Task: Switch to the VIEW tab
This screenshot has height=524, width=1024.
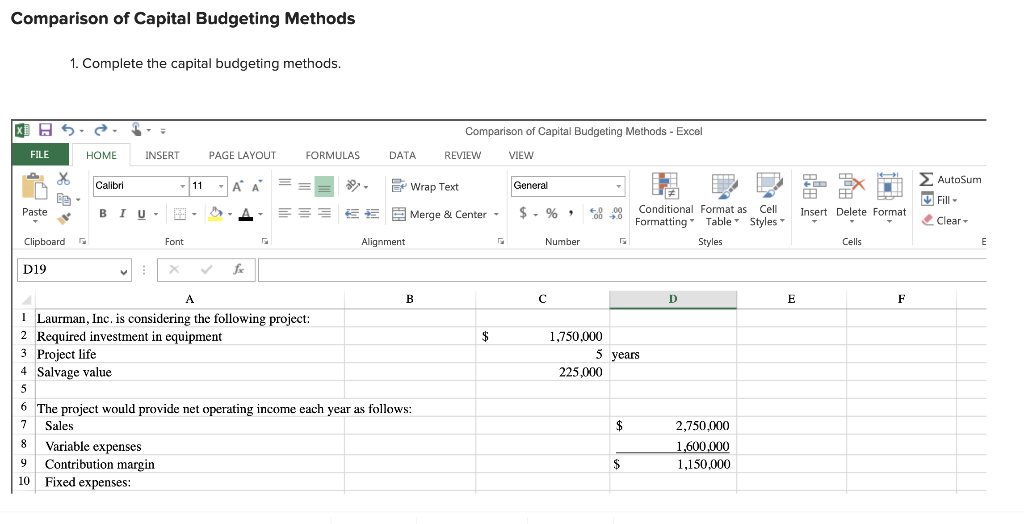Action: tap(521, 155)
